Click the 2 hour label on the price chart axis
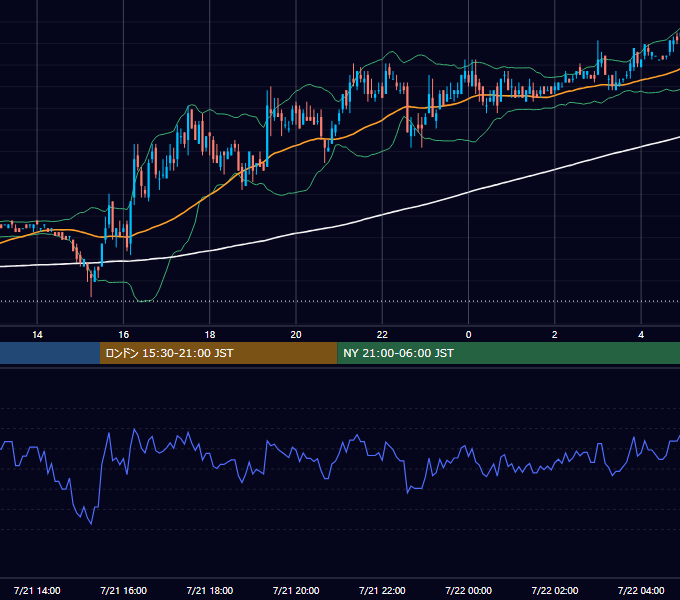 coord(555,335)
